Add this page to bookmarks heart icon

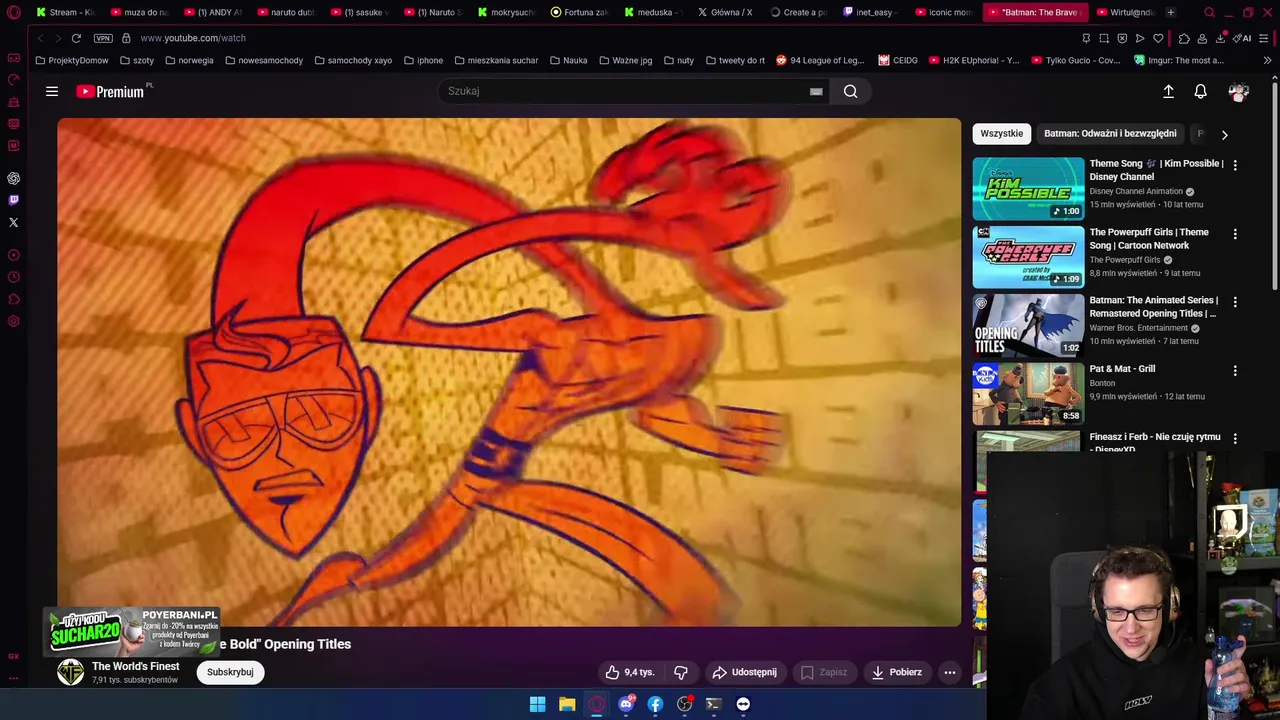pyautogui.click(x=1158, y=38)
